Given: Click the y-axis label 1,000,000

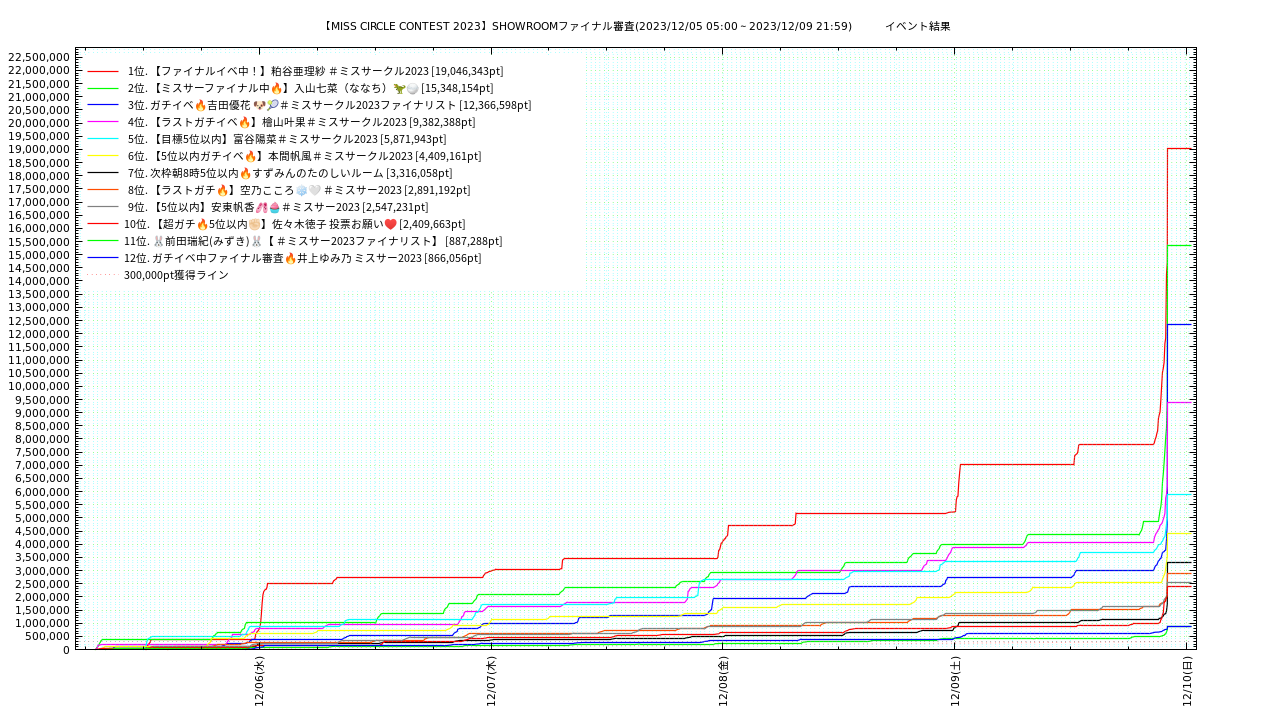Looking at the screenshot, I should point(42,624).
